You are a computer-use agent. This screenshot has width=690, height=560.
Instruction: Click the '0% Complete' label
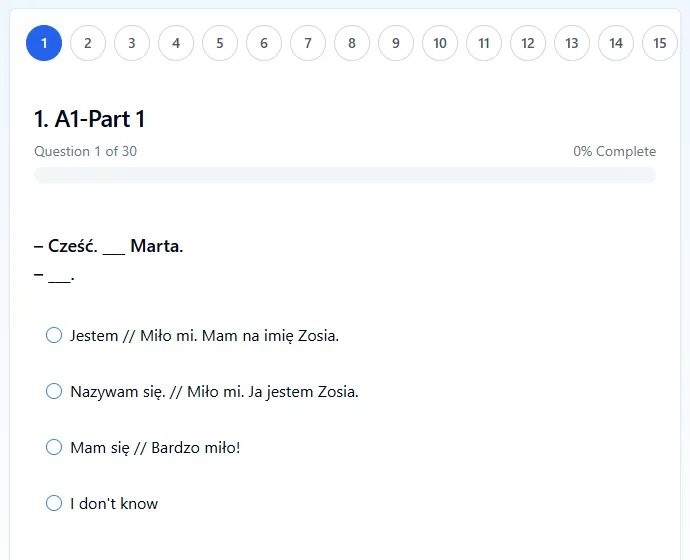614,151
